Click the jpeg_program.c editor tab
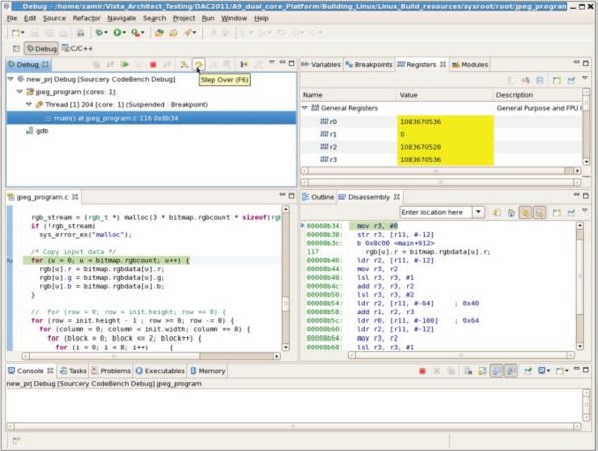598x451 pixels. (43, 197)
